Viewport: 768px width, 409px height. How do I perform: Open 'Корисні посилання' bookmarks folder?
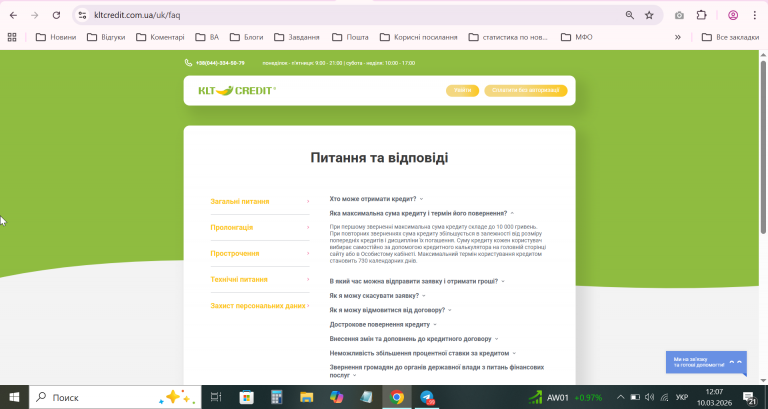(x=419, y=37)
